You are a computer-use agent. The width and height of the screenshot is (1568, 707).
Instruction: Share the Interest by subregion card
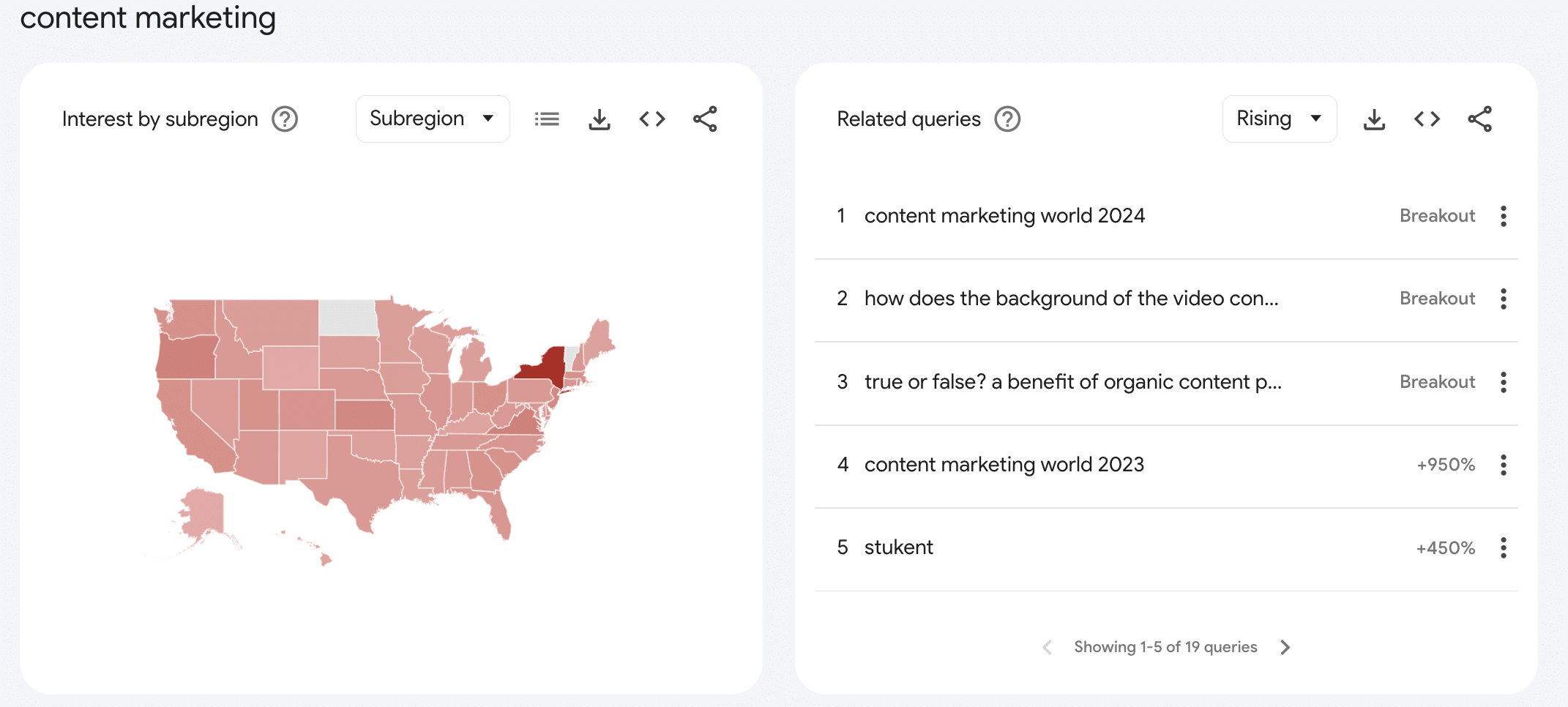point(705,119)
